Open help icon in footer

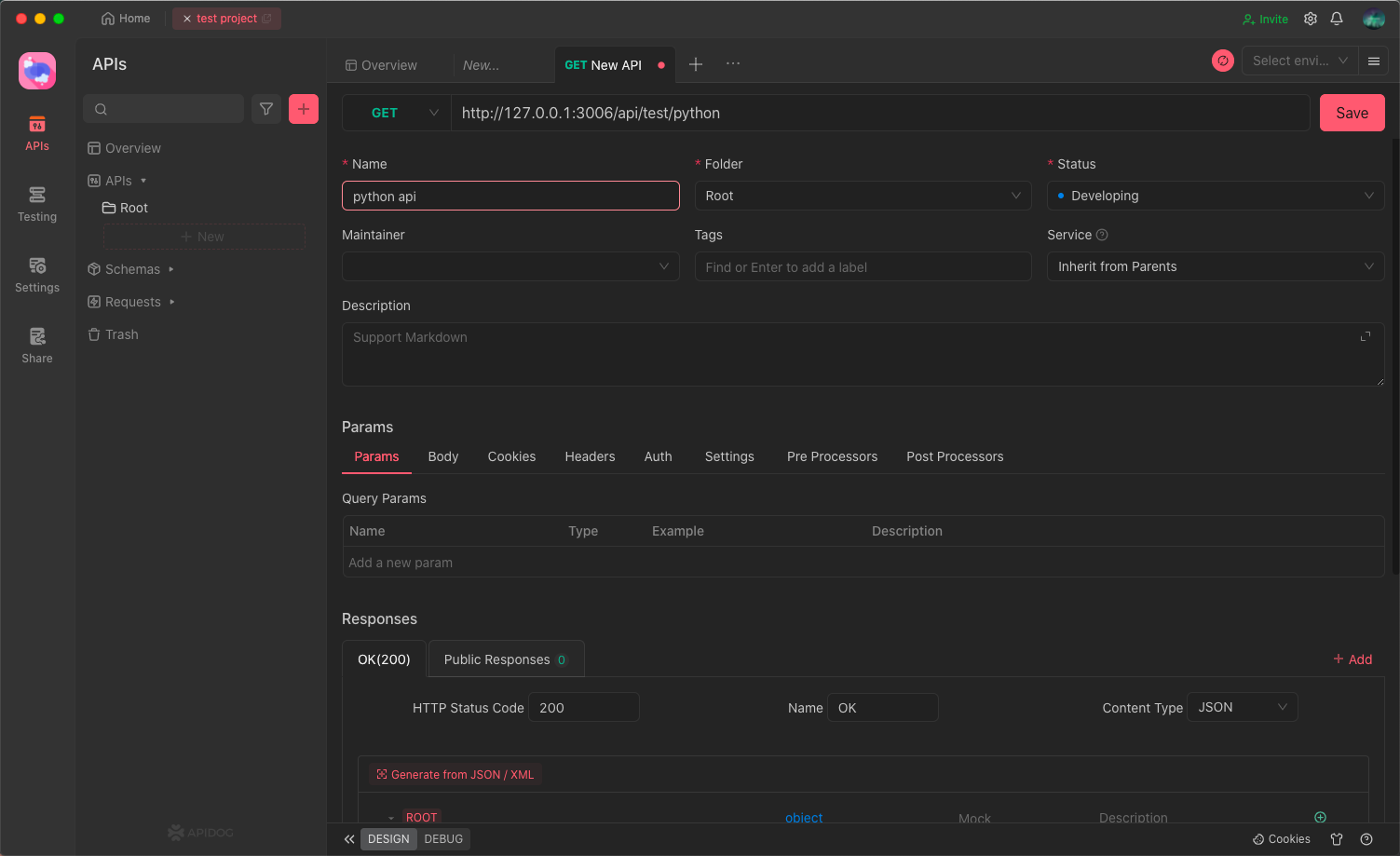coord(1366,839)
